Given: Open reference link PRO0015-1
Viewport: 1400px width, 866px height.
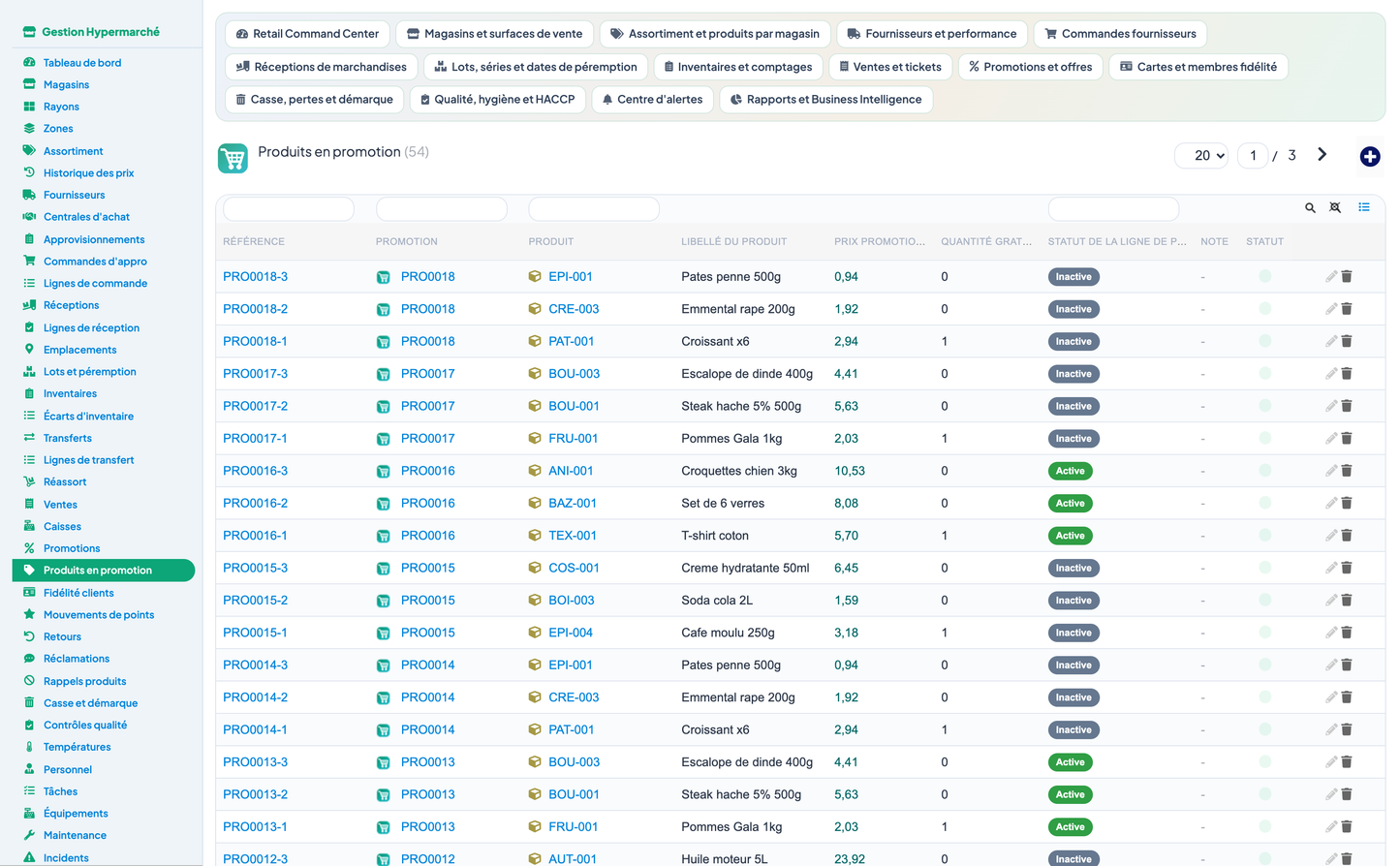Looking at the screenshot, I should [255, 633].
